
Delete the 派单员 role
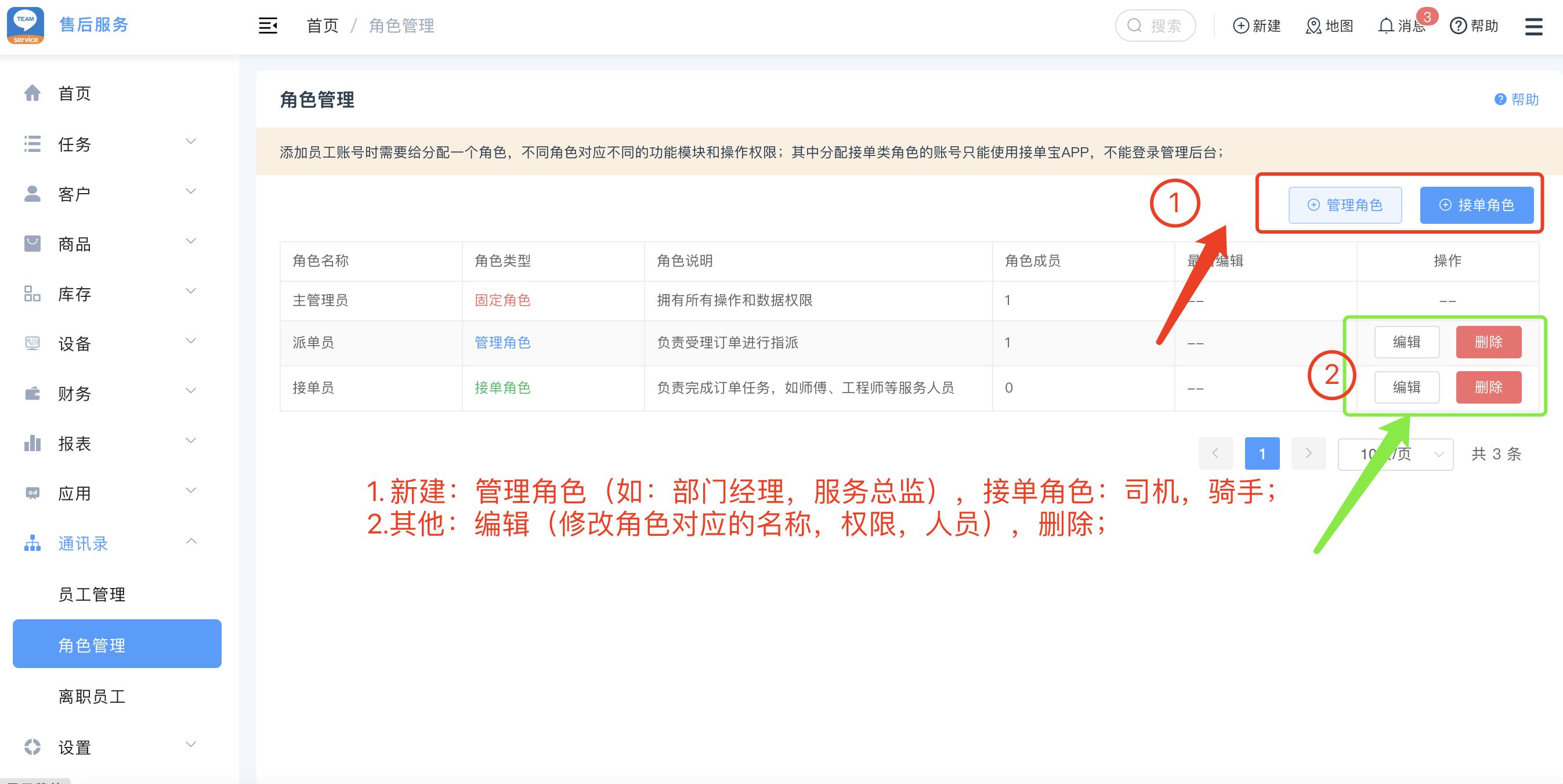point(1488,342)
